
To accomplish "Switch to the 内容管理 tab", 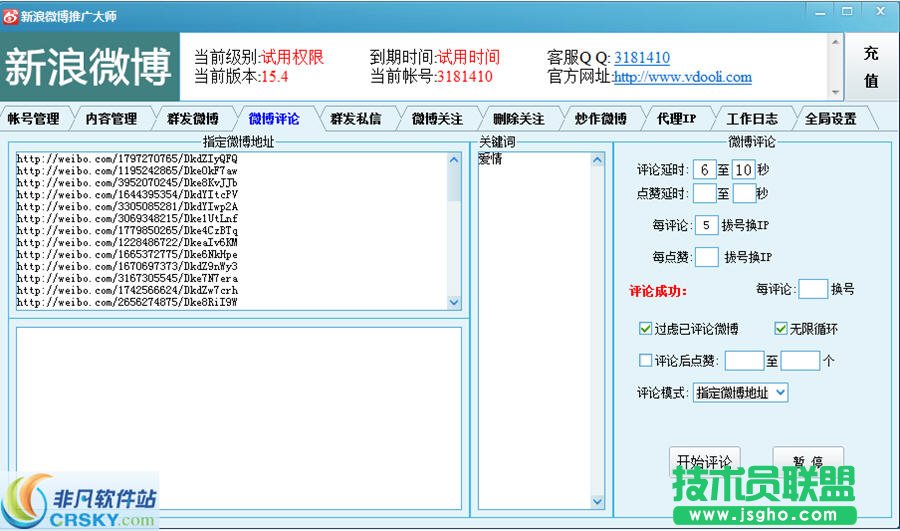I will [111, 119].
